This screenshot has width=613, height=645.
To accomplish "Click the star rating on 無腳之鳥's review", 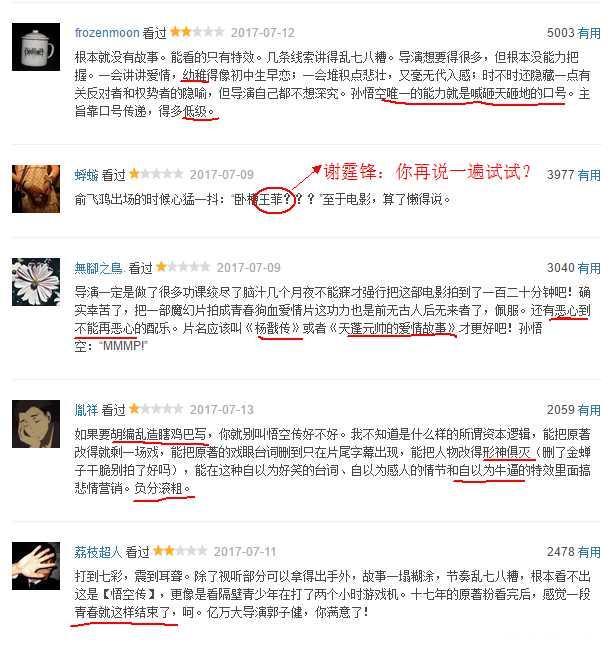I will pos(183,267).
